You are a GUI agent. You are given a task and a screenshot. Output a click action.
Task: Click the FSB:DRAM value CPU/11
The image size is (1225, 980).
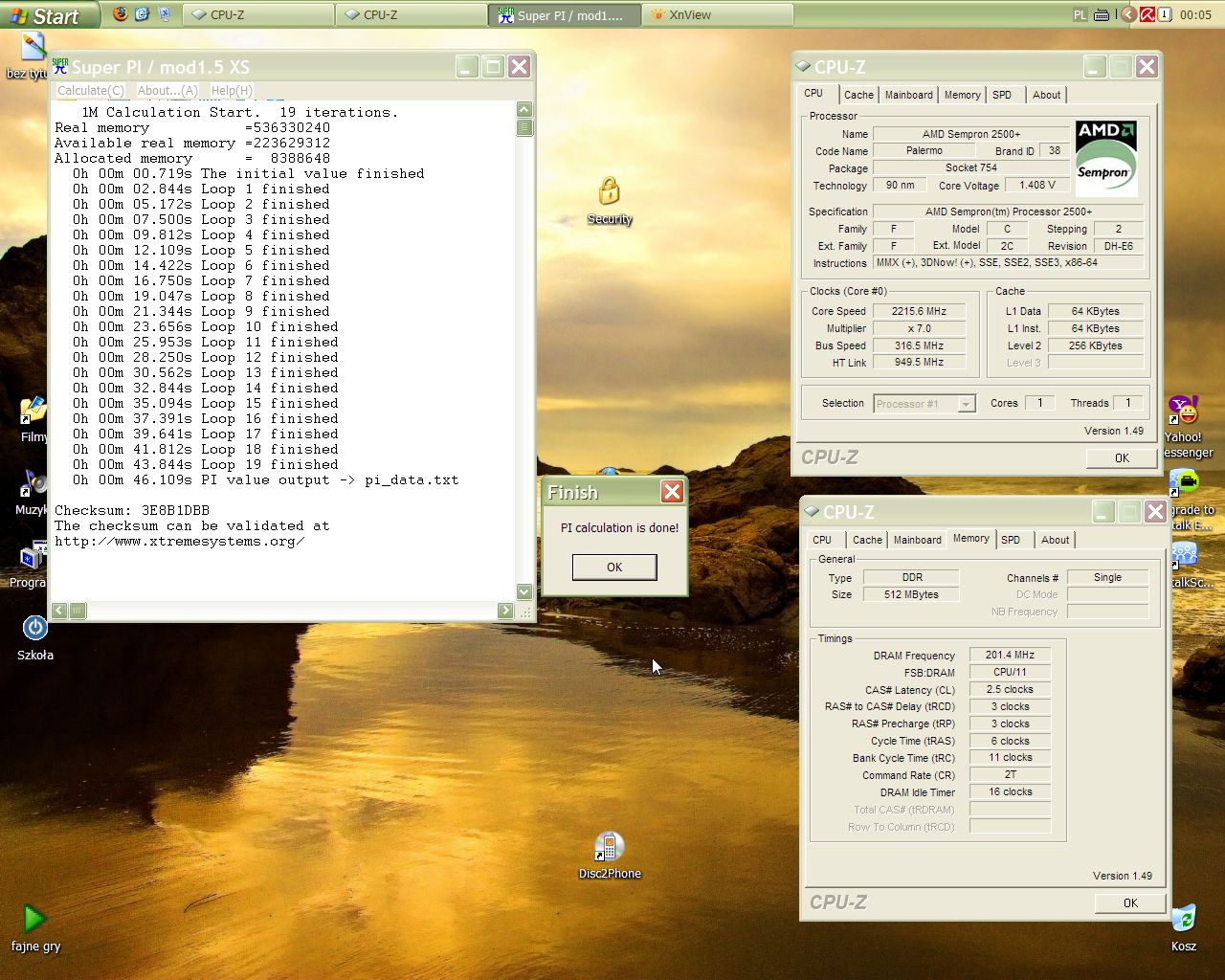click(x=1010, y=672)
